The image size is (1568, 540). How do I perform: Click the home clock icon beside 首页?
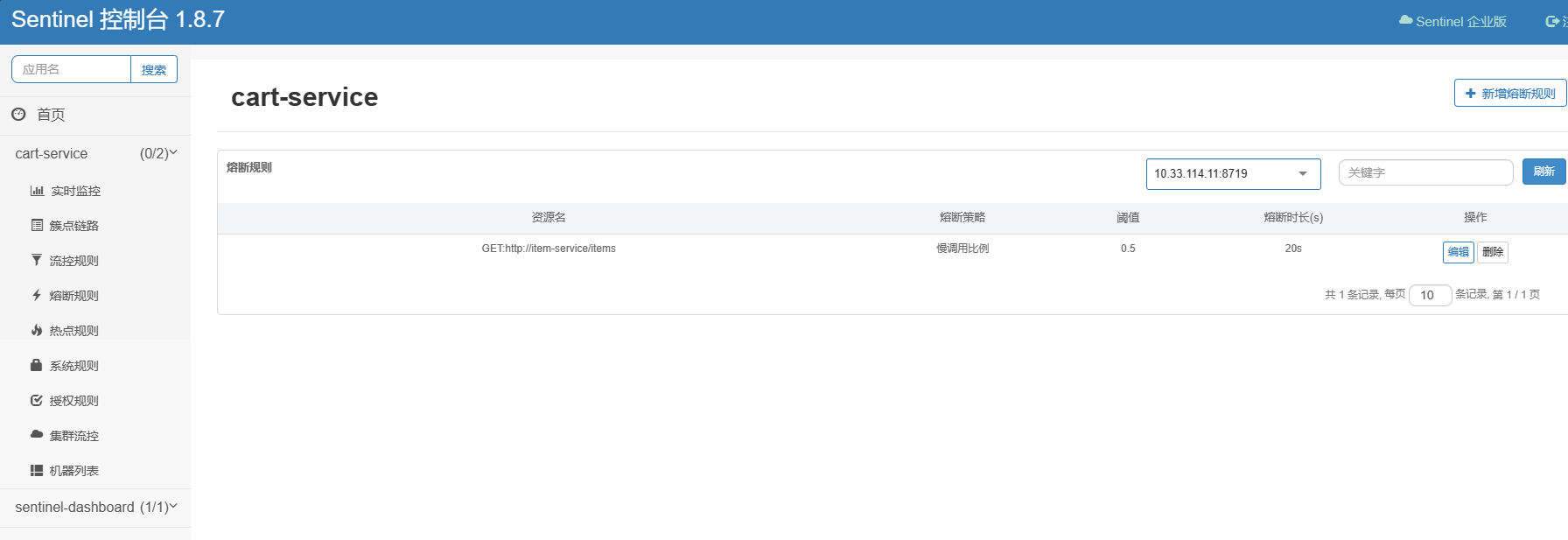click(x=18, y=114)
